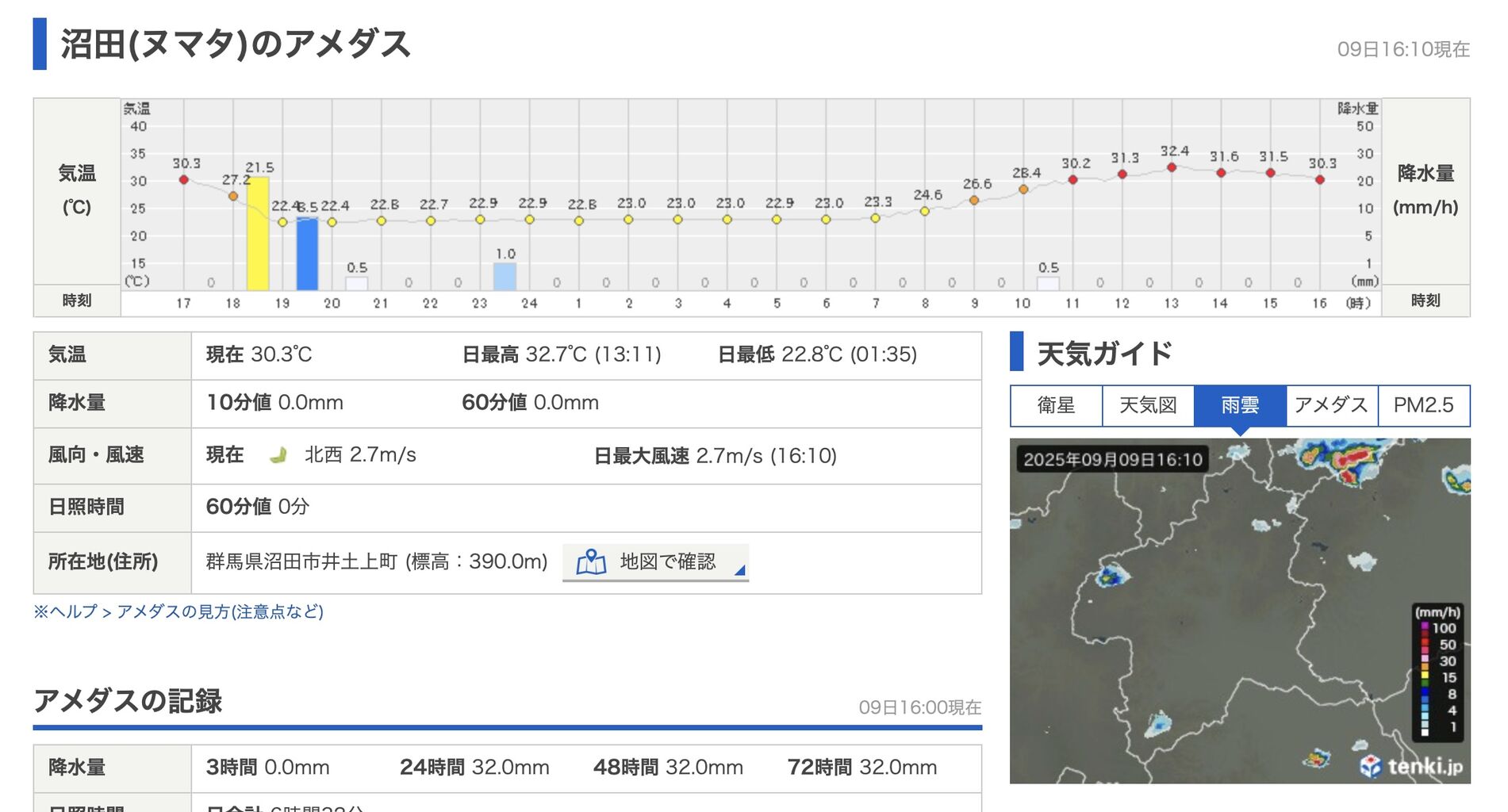Click the 27.2 orange temperature point

pos(233,196)
